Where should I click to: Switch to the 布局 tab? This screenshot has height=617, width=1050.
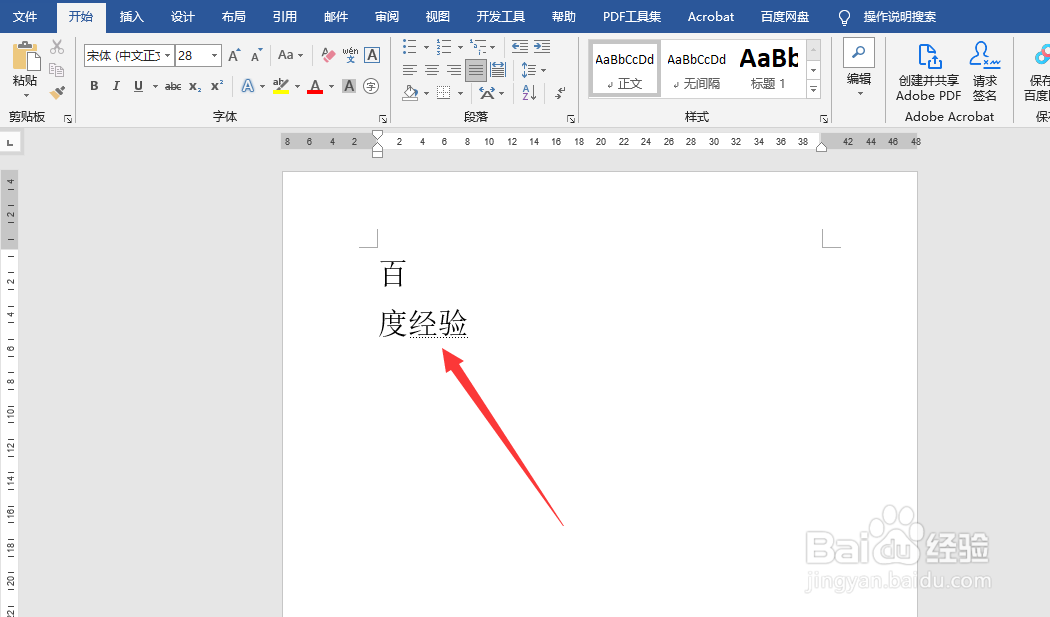tap(234, 17)
